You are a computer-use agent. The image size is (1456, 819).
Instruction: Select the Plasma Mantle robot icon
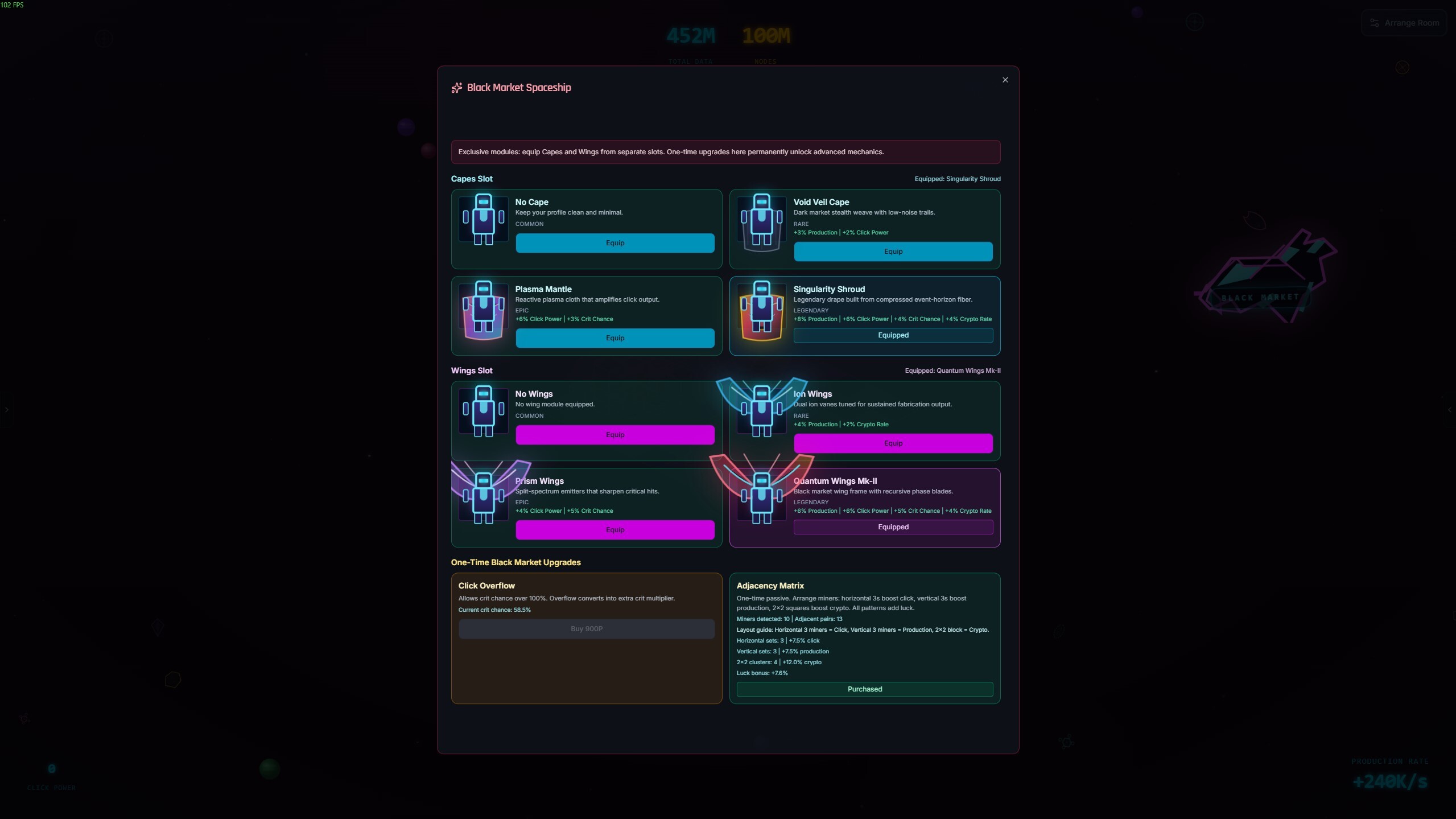pos(483,310)
